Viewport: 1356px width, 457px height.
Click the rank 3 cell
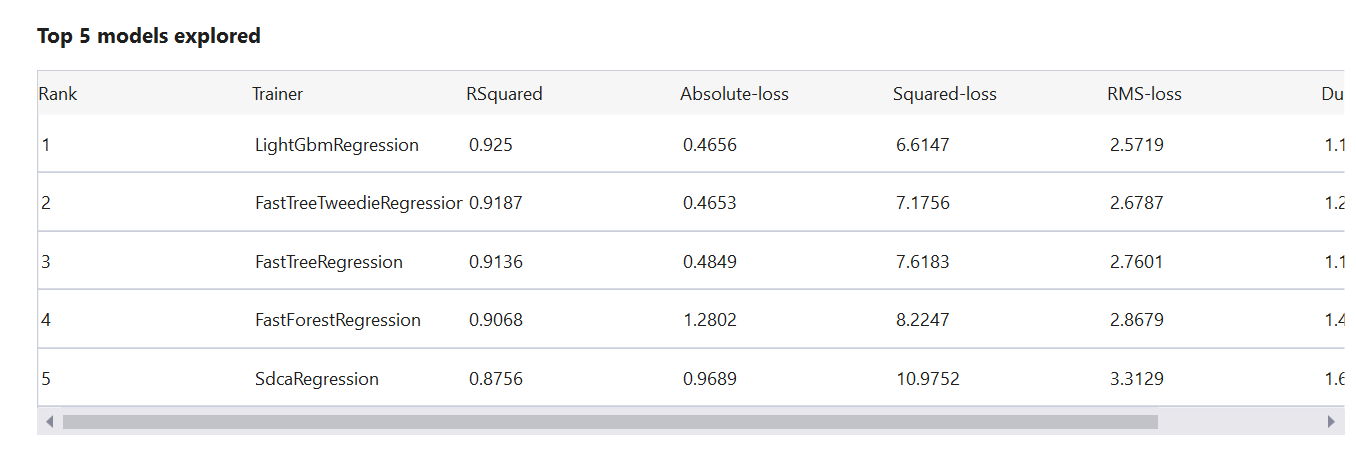point(46,262)
